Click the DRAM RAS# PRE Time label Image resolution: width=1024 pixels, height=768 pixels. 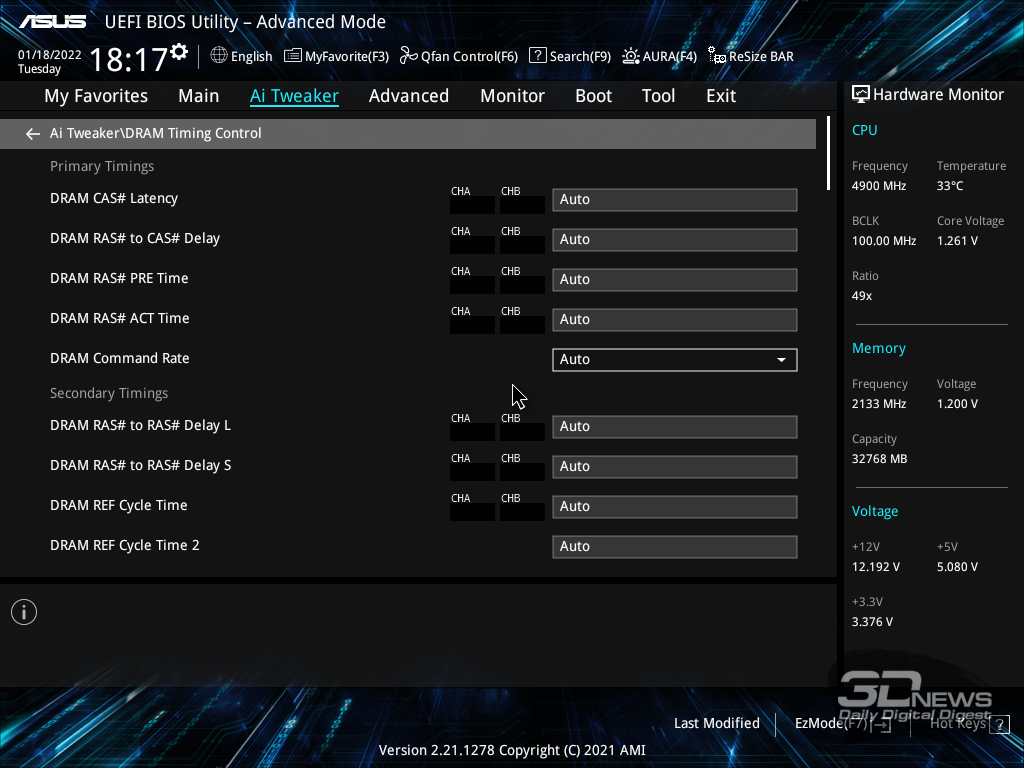(119, 279)
